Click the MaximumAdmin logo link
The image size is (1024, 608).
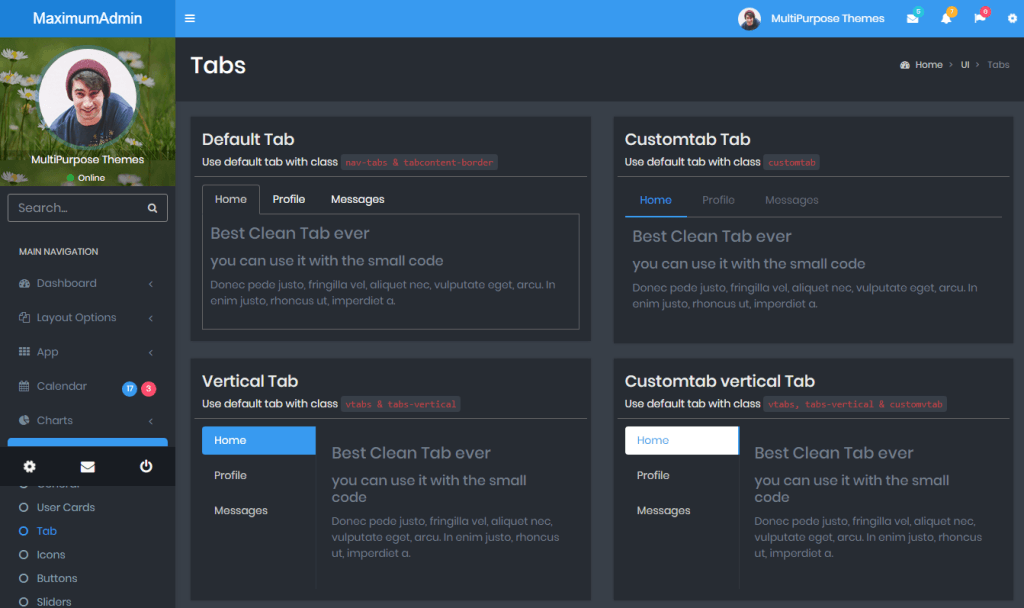88,18
